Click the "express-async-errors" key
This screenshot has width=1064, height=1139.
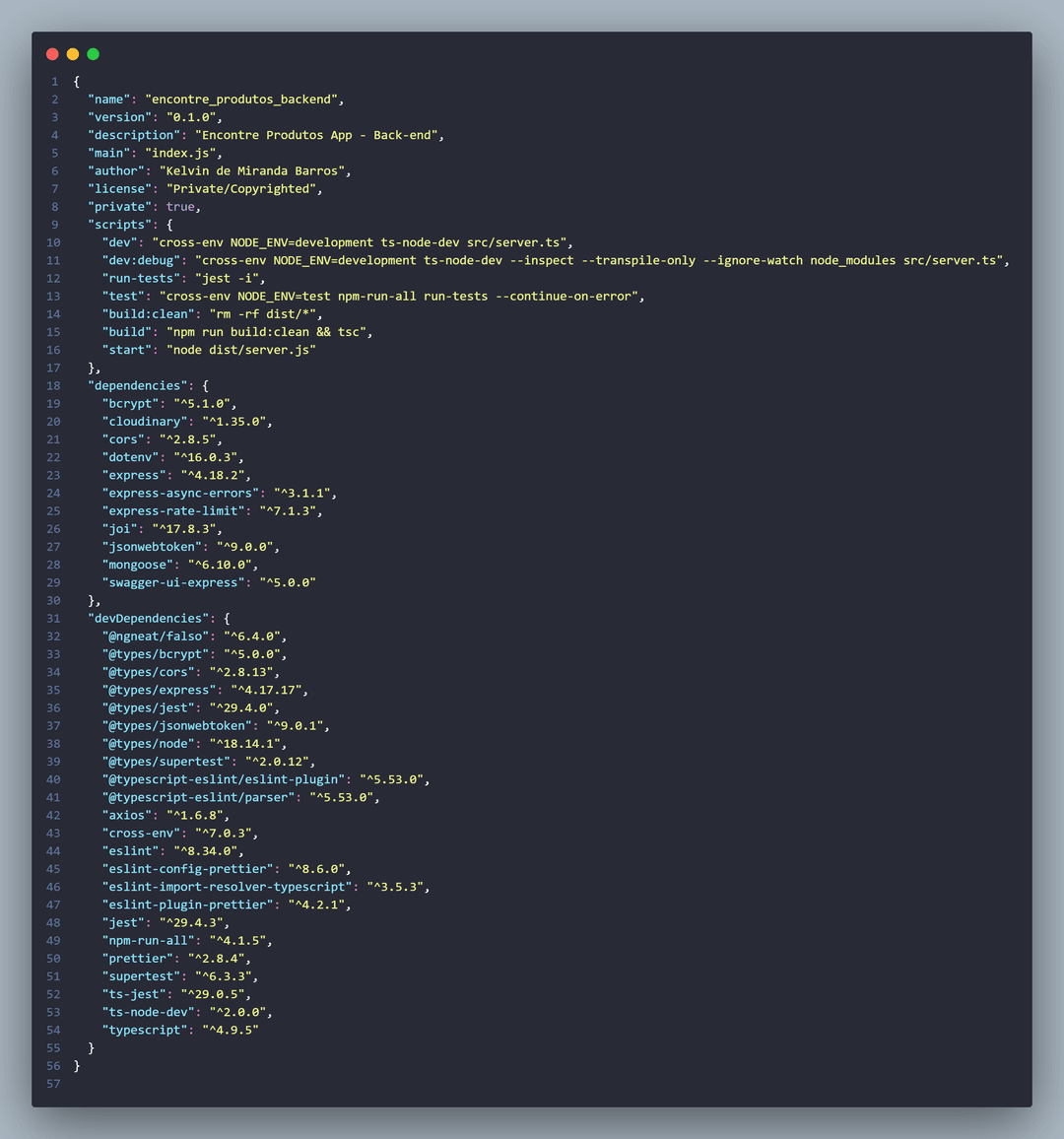pyautogui.click(x=180, y=494)
